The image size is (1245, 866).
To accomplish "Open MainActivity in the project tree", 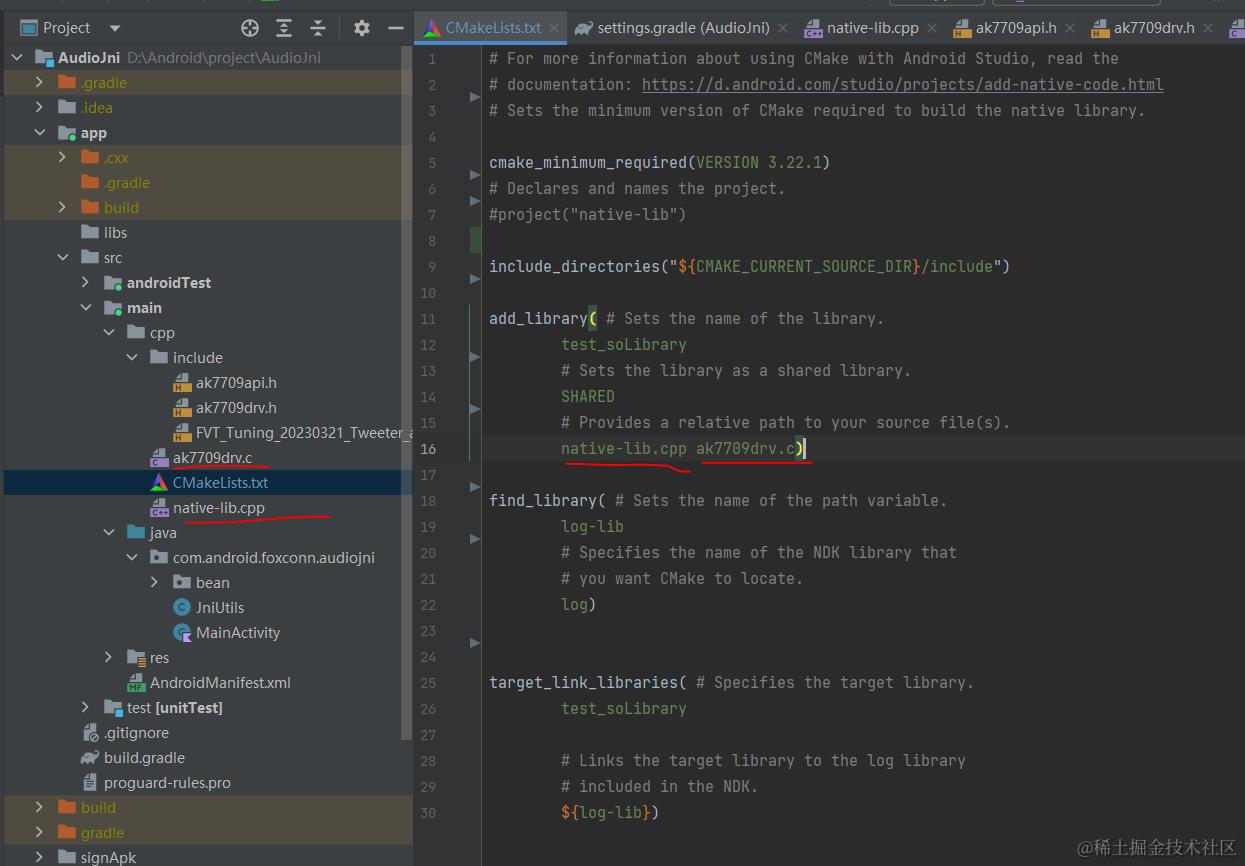I will tap(238, 633).
